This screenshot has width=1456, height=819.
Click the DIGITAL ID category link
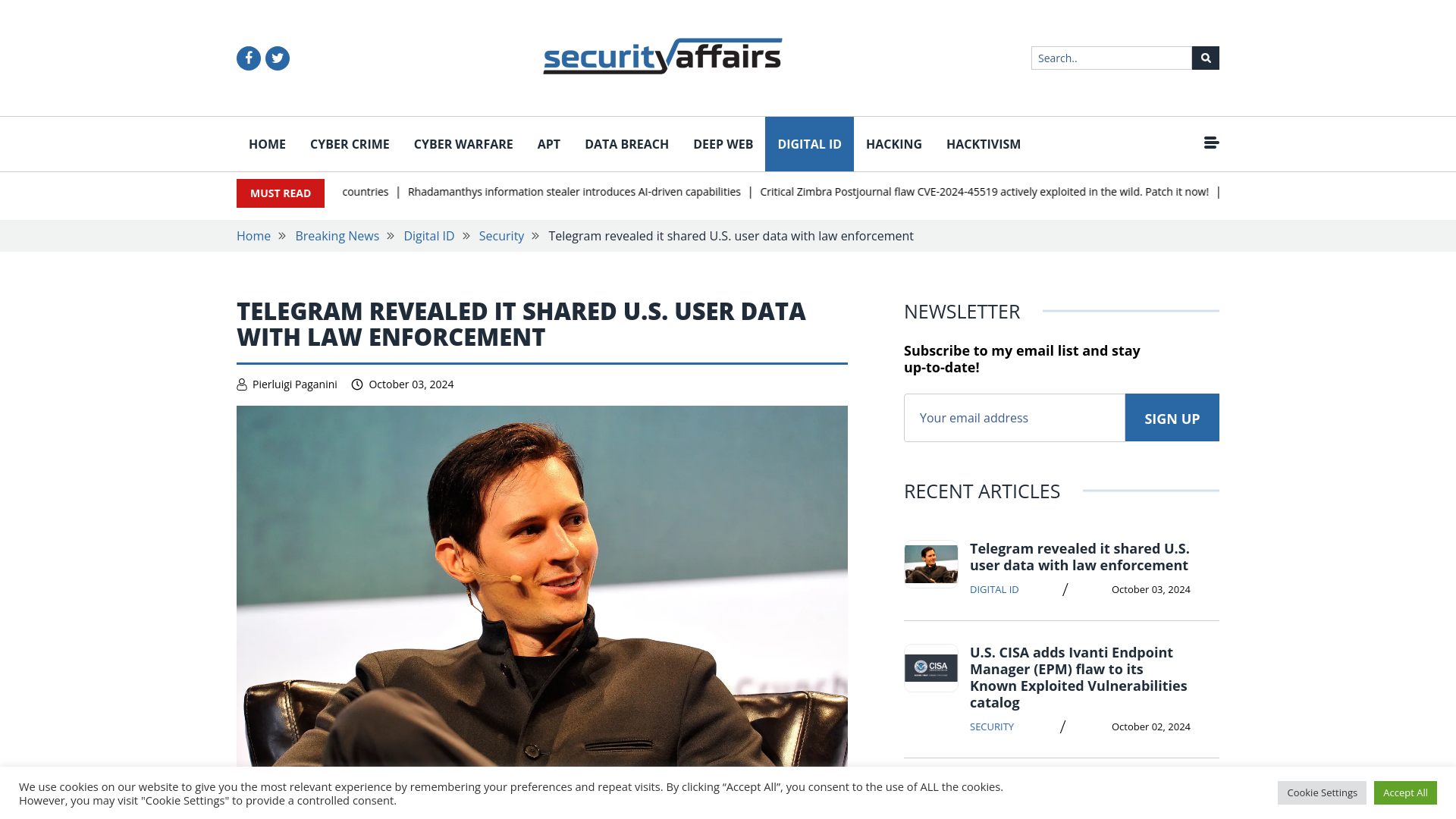(809, 144)
